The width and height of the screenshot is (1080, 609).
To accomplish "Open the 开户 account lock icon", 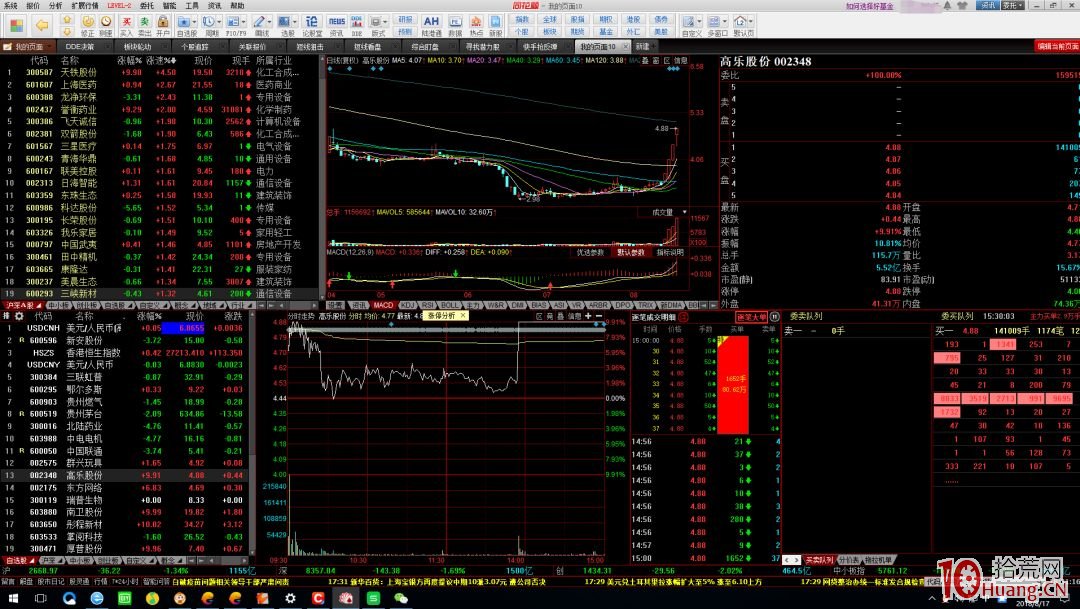I will point(164,23).
